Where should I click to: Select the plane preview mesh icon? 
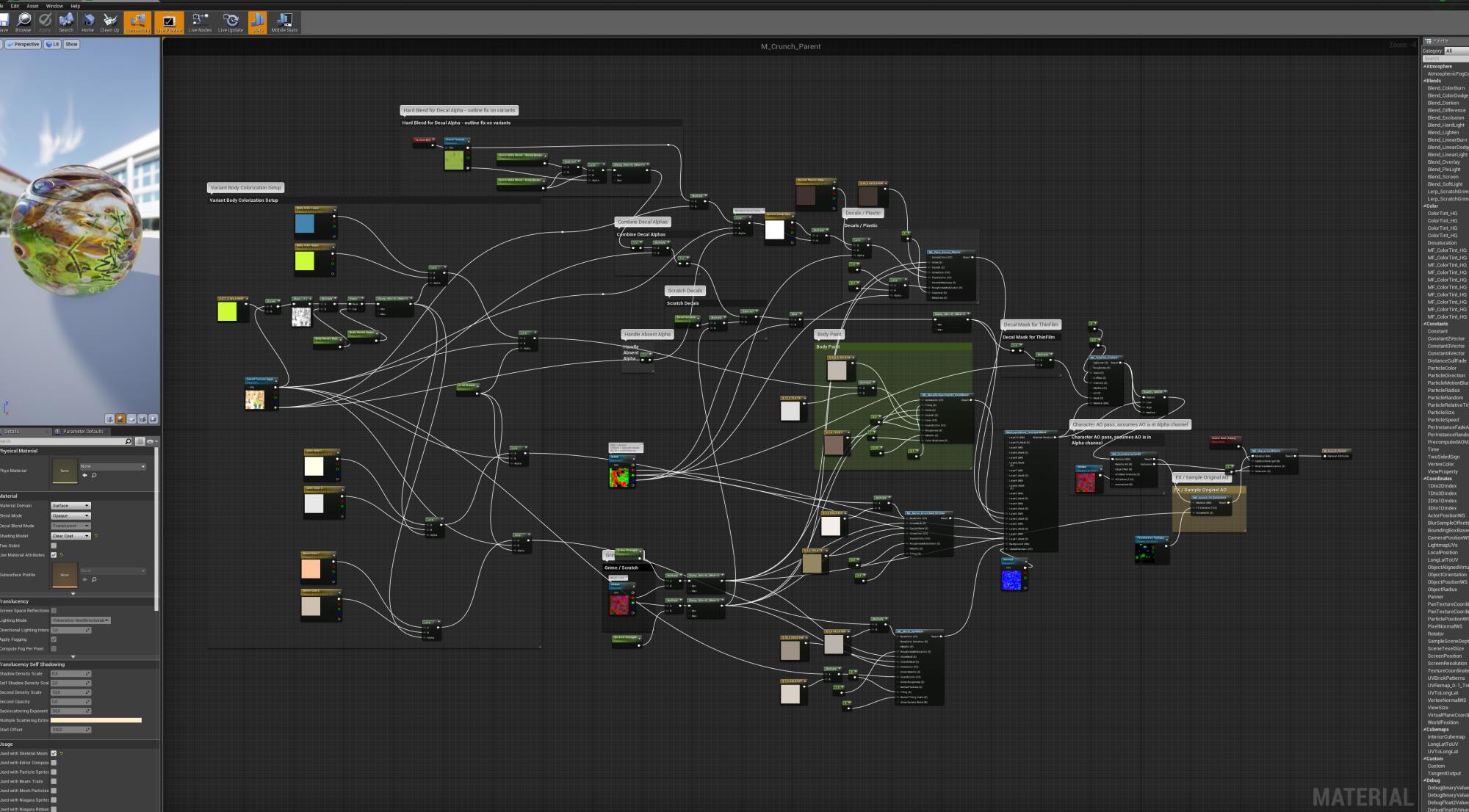[131, 418]
